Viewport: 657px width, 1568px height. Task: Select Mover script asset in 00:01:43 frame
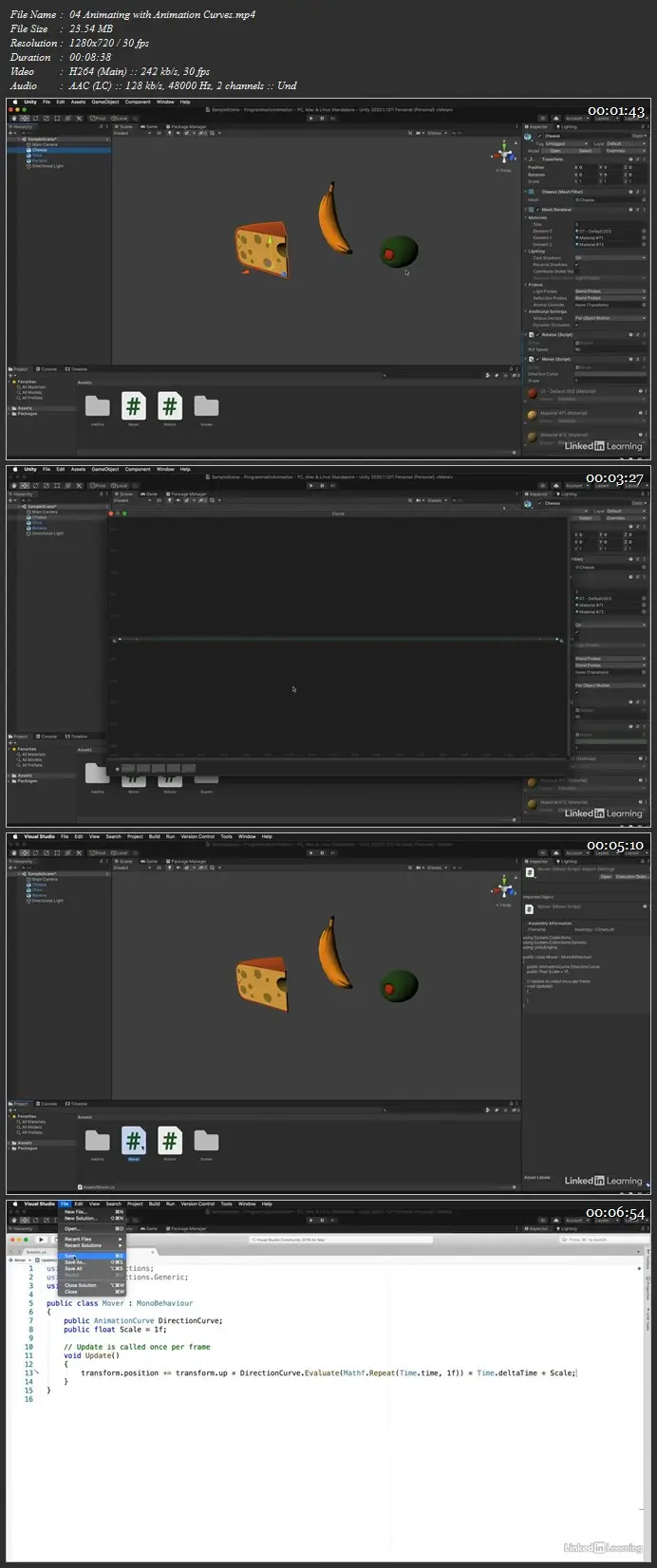133,407
